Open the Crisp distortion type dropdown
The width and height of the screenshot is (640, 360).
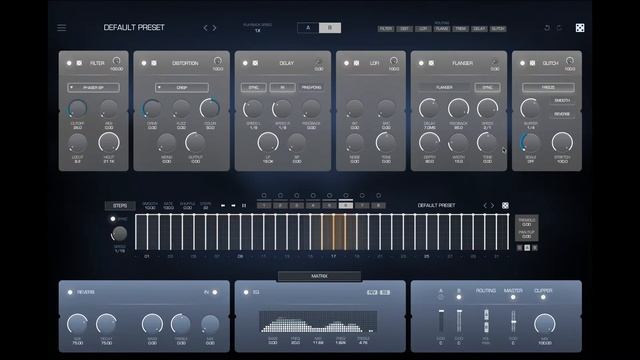[x=182, y=87]
